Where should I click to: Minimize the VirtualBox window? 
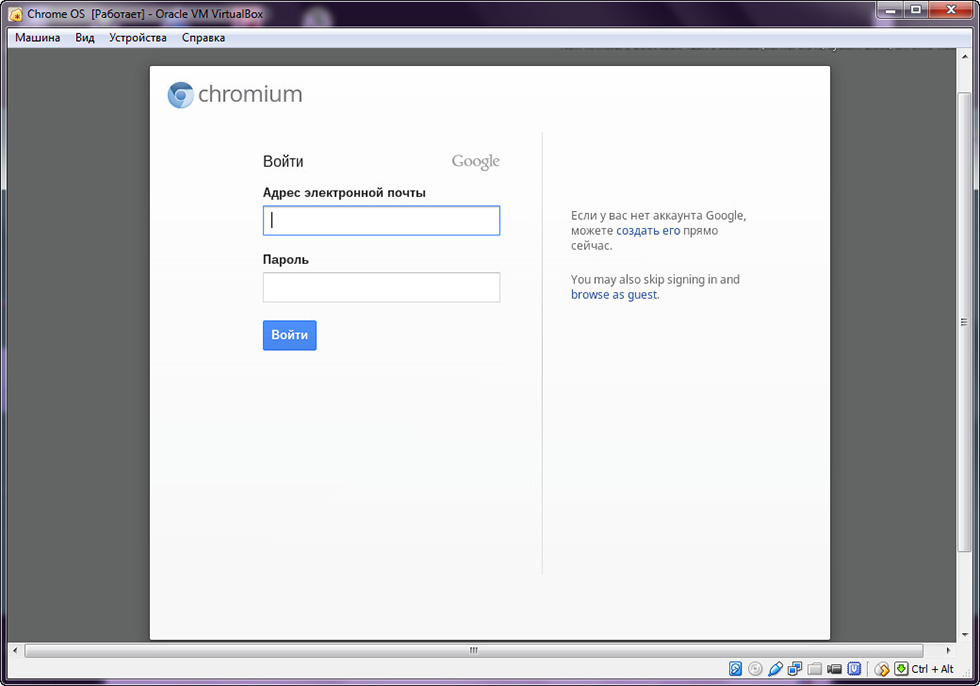coord(891,10)
